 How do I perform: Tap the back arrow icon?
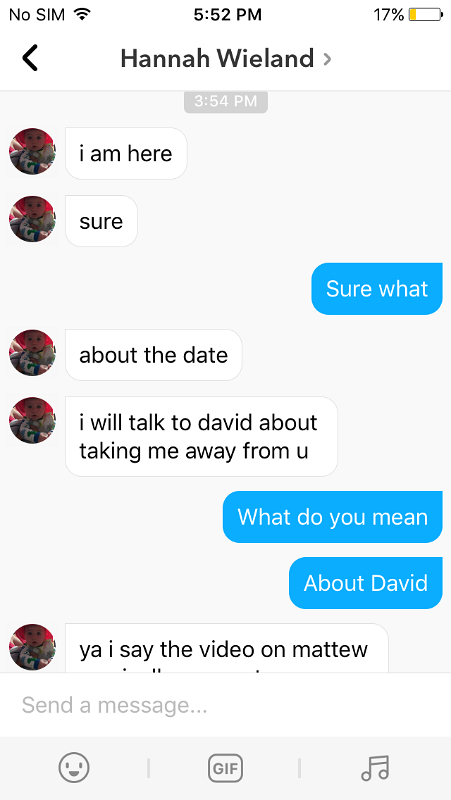point(30,58)
